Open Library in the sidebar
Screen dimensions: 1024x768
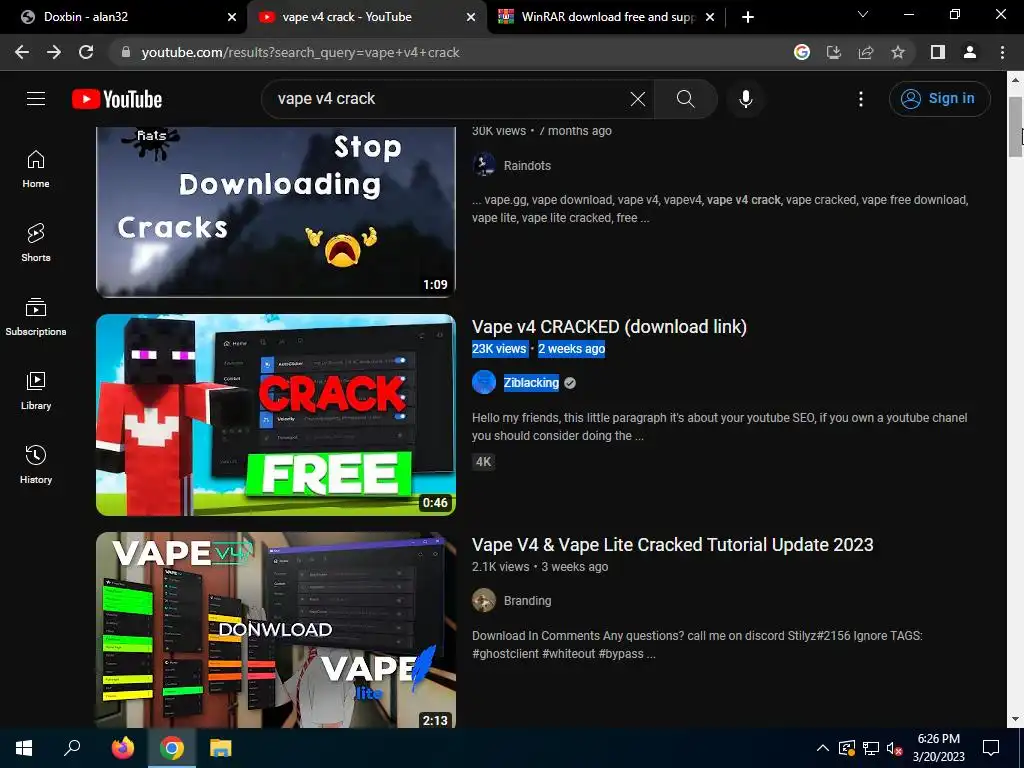coord(36,391)
